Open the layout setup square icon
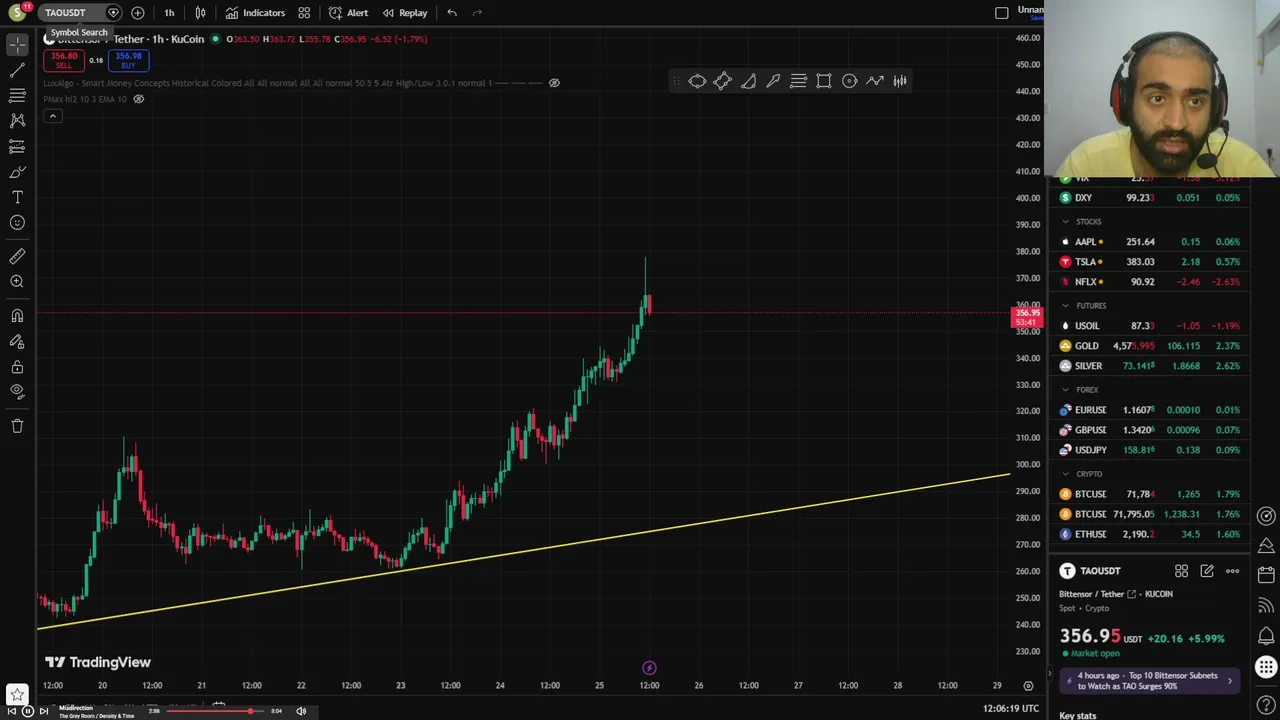 pos(1002,13)
